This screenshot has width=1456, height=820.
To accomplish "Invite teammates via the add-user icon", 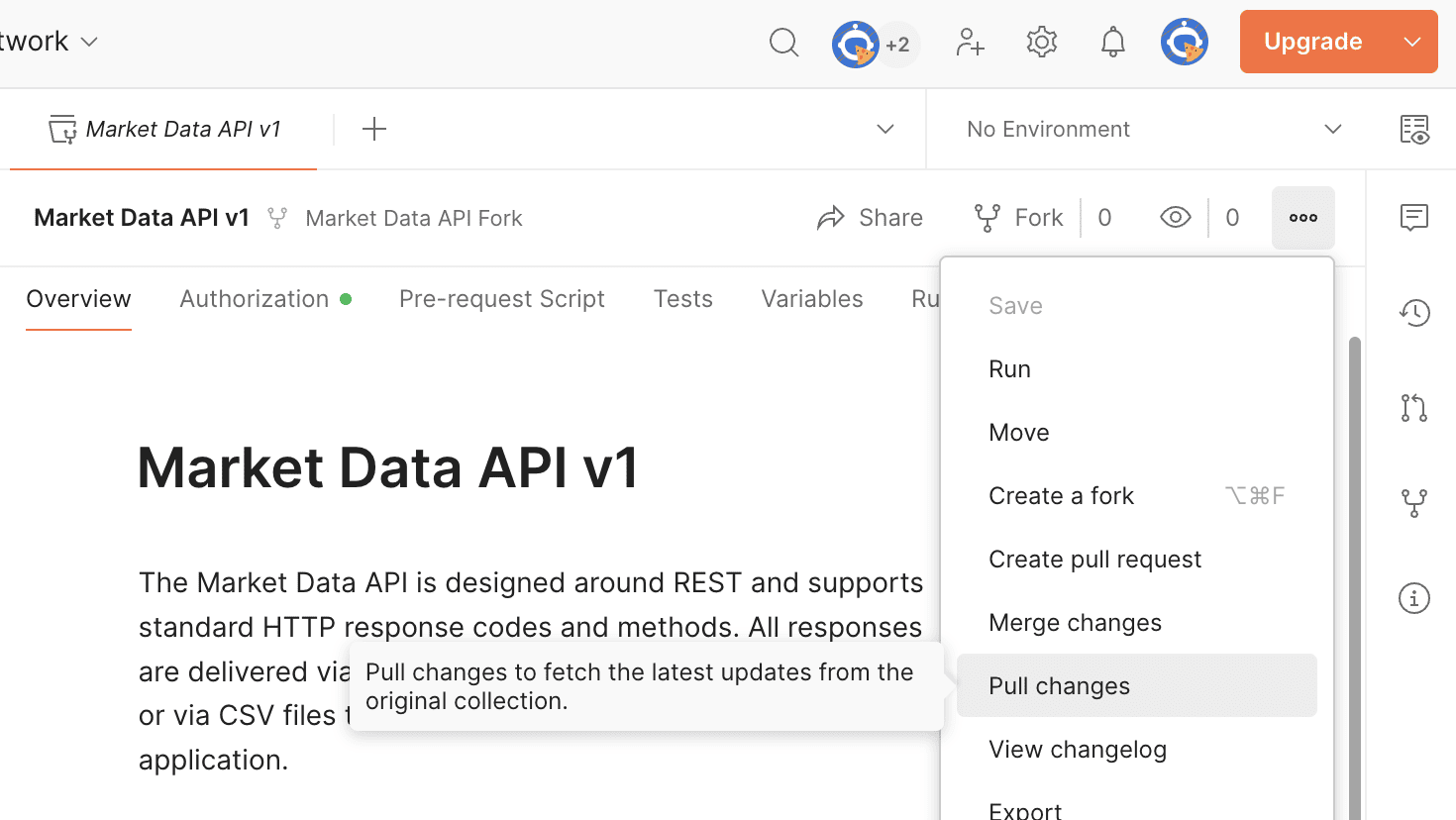I will pyautogui.click(x=970, y=42).
